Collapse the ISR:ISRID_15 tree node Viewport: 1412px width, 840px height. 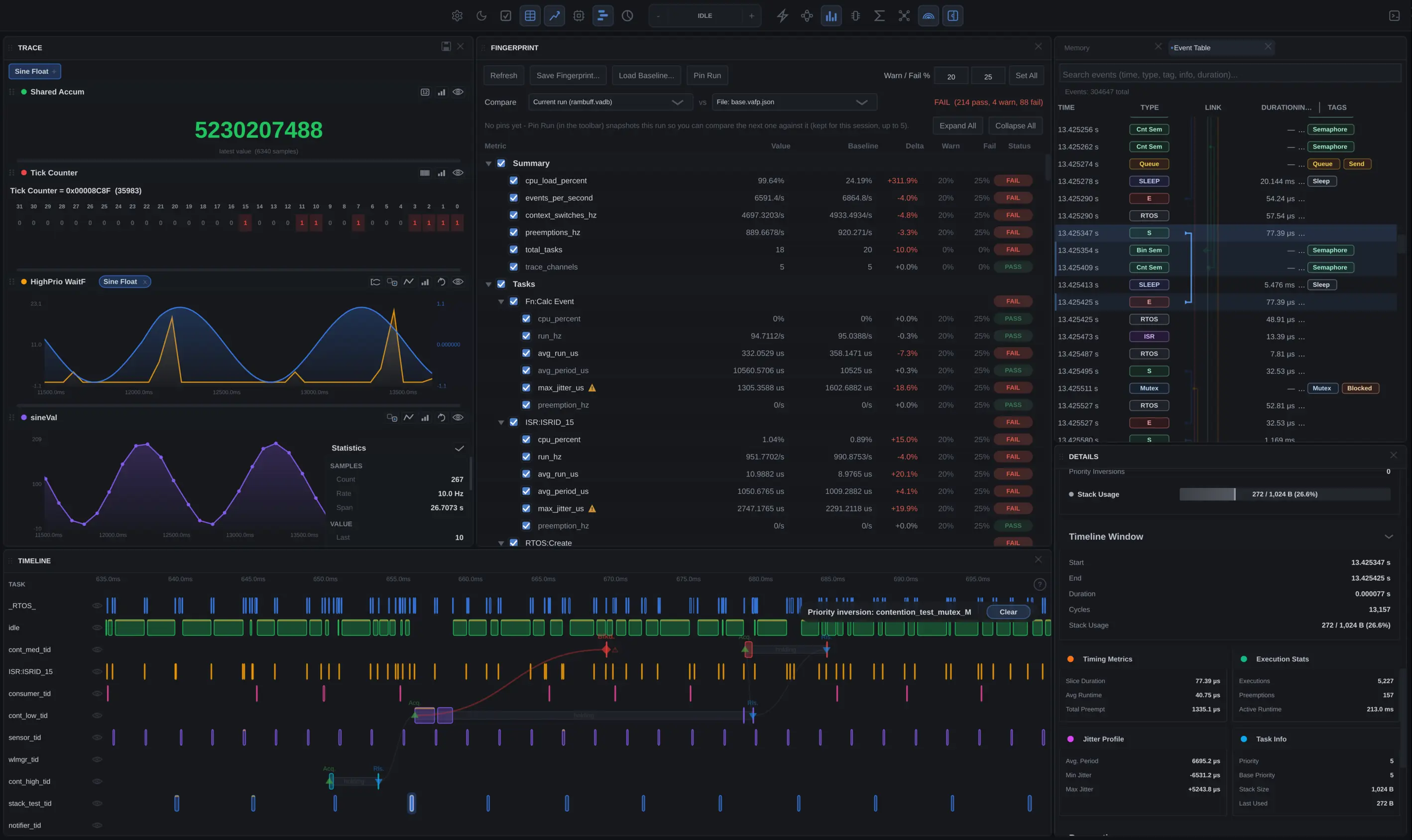501,422
